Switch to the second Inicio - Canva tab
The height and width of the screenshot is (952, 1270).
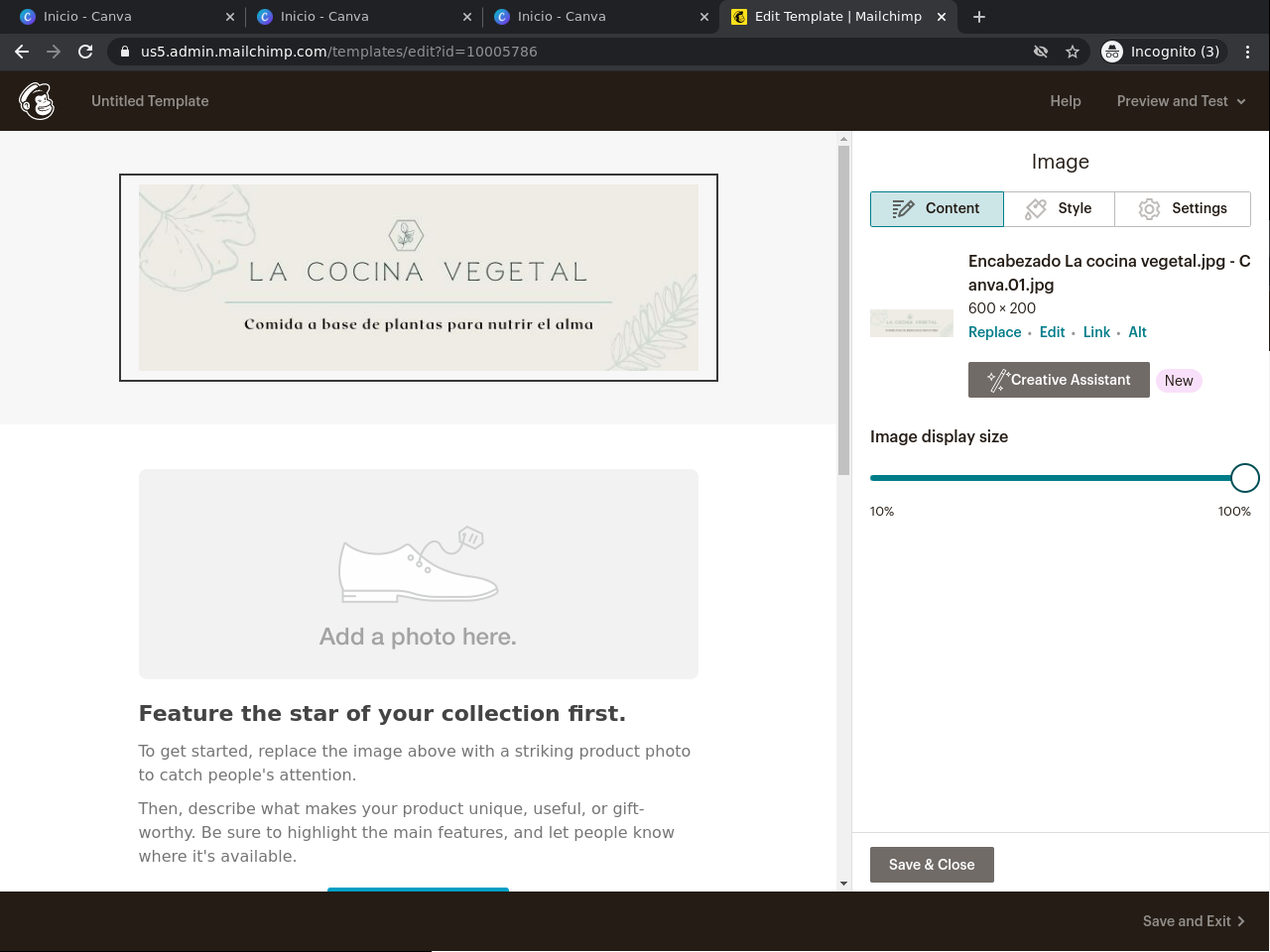(x=364, y=17)
